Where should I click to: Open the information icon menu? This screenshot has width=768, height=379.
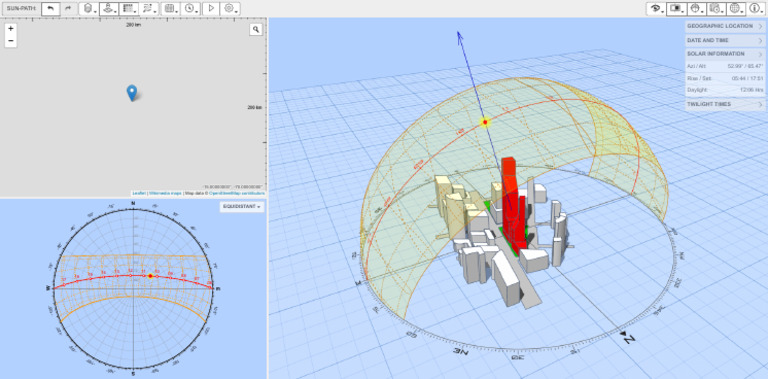[757, 8]
